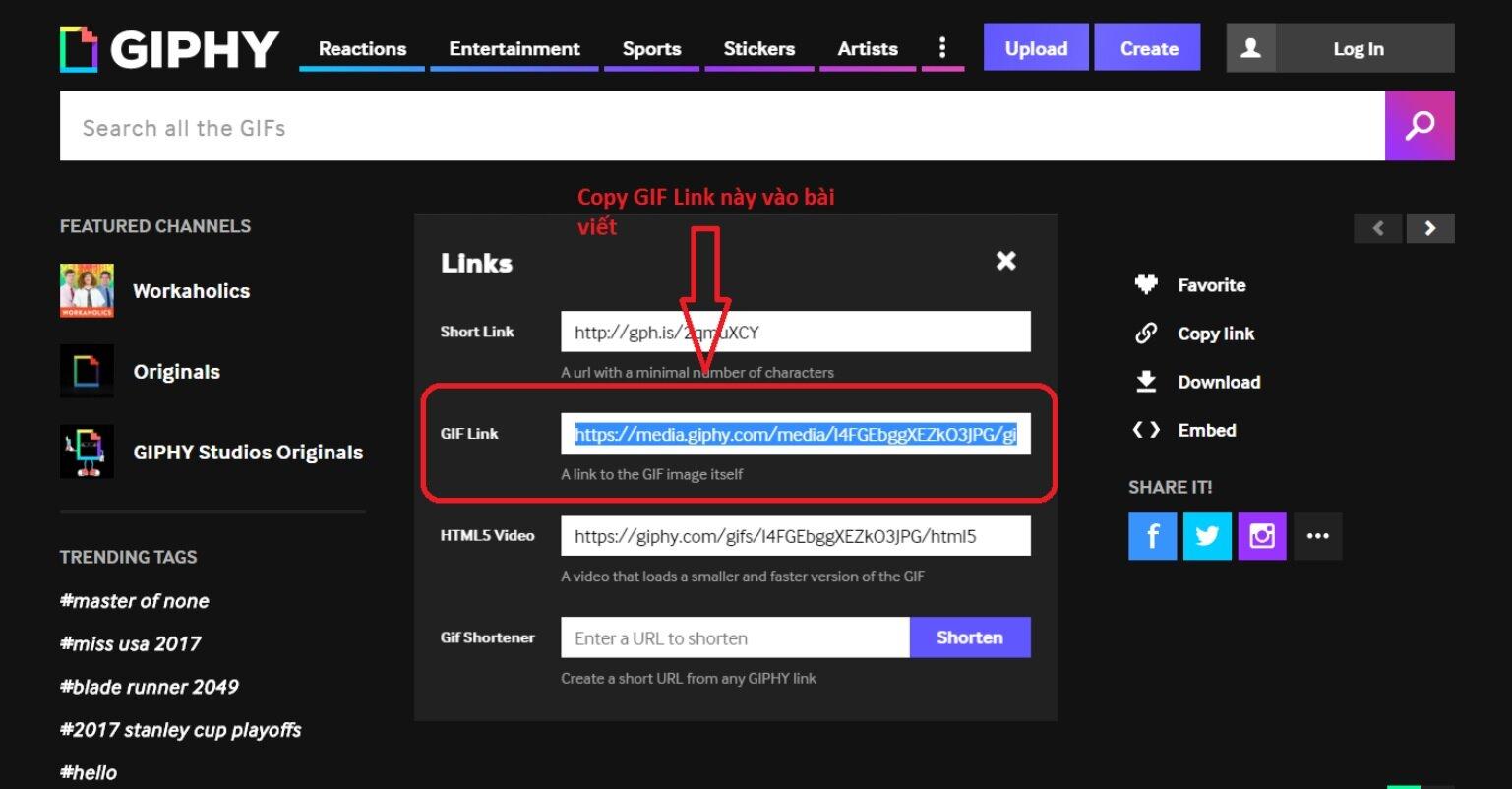Go to previous GIF arrow
The height and width of the screenshot is (789, 1512).
click(1378, 229)
